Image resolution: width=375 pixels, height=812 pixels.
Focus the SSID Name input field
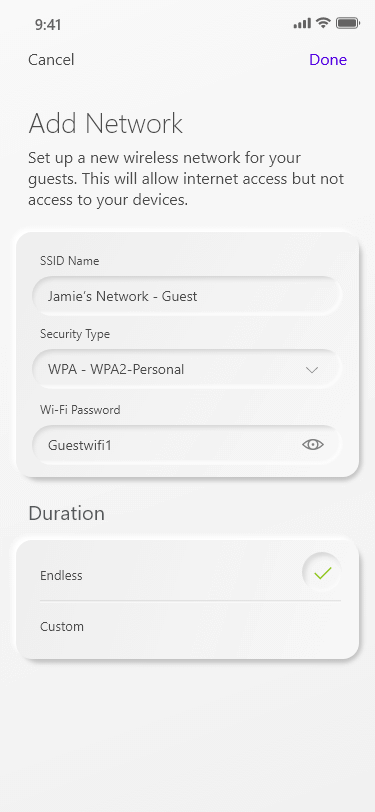(187, 296)
